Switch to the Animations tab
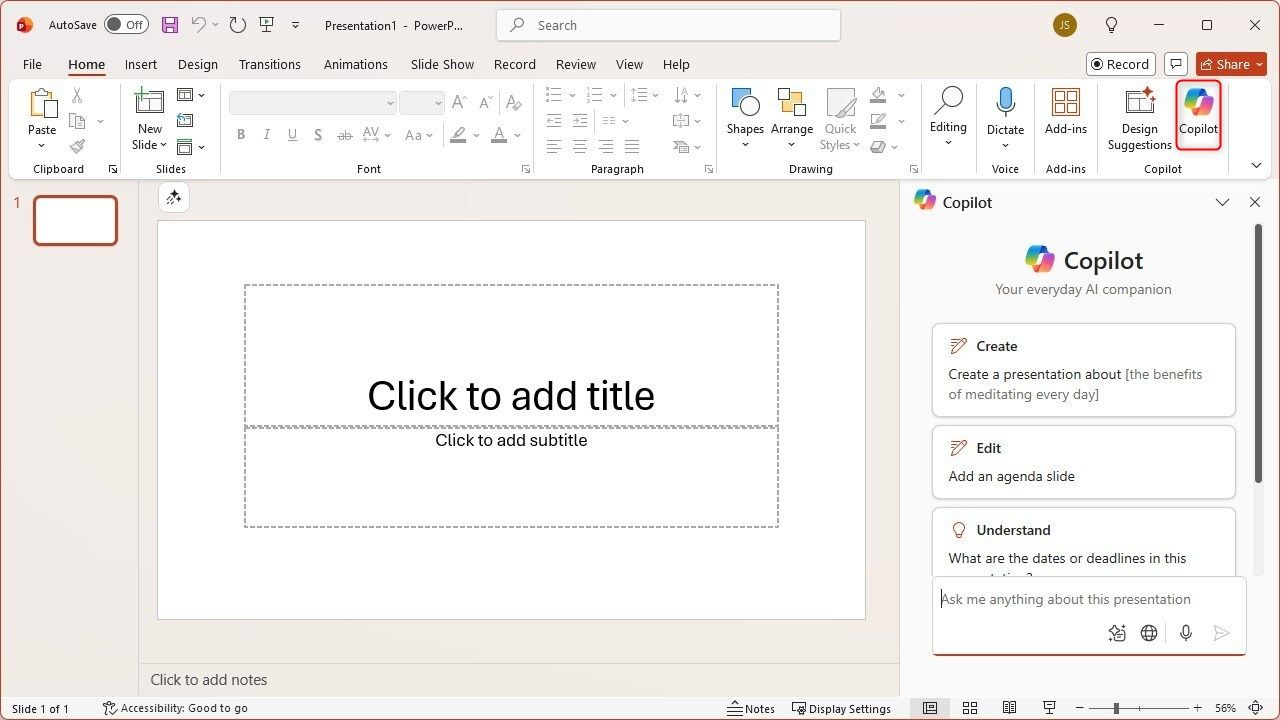The image size is (1280, 720). 356,64
